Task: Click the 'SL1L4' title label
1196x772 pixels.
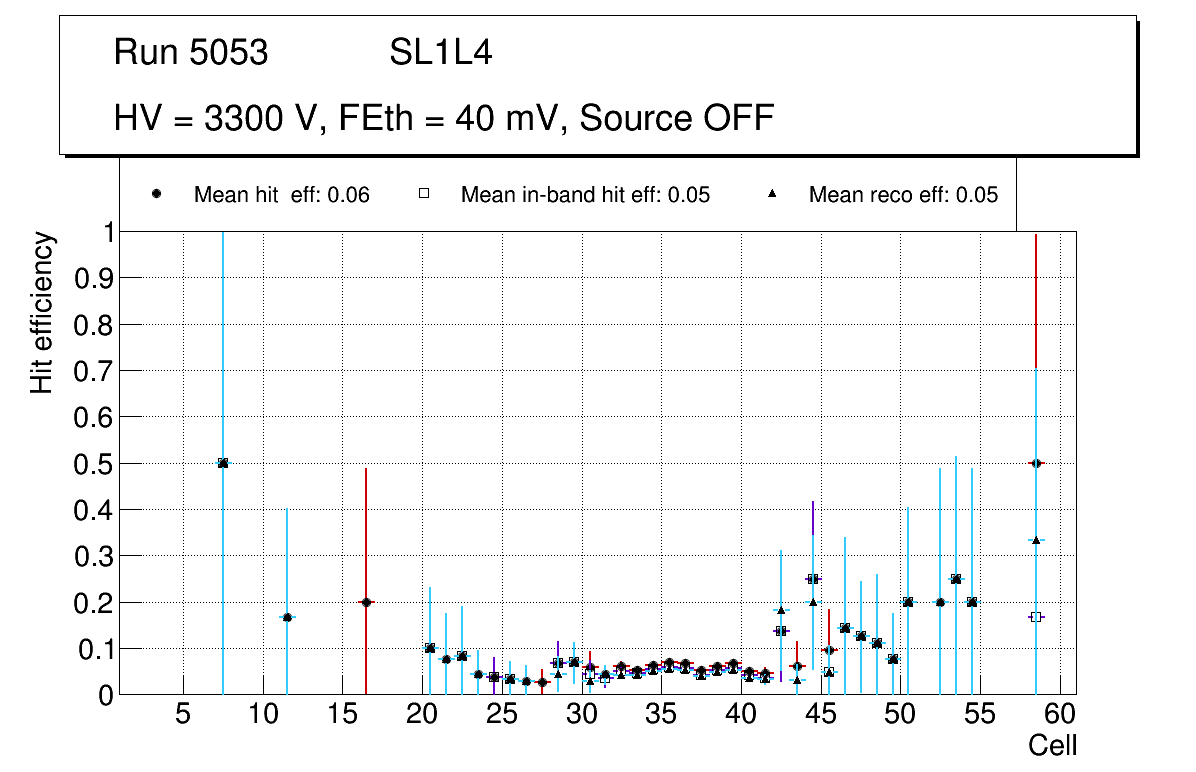Action: click(440, 53)
